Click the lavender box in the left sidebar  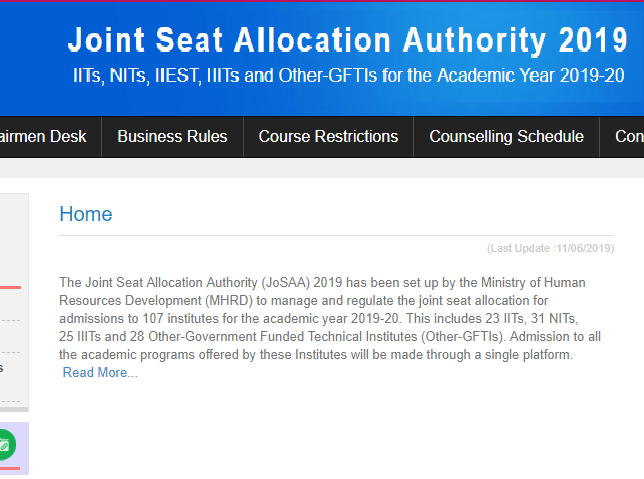[x=14, y=446]
